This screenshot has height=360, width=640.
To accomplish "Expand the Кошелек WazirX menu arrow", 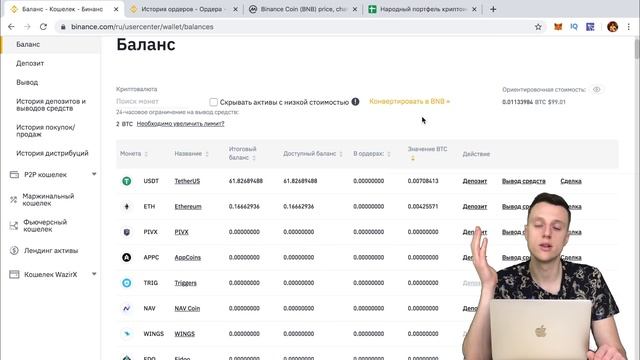I will (94, 274).
